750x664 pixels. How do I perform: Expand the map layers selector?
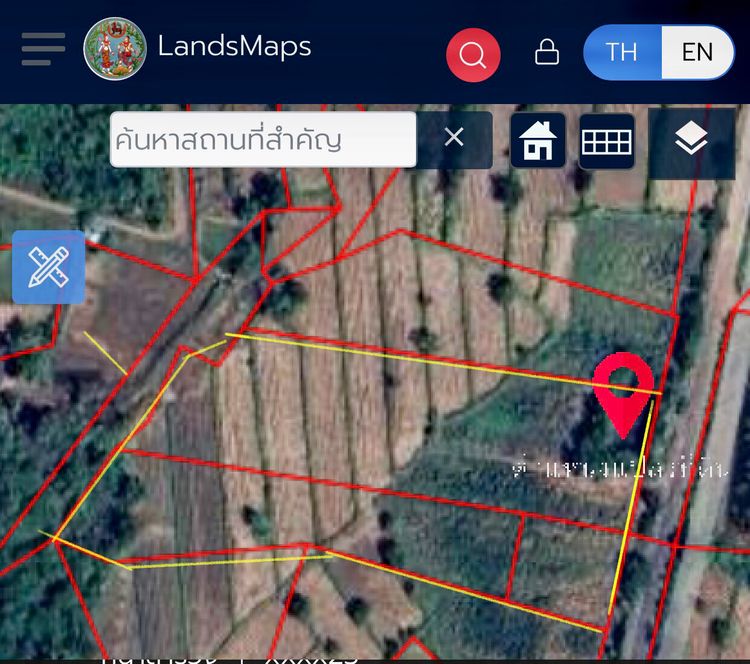691,142
